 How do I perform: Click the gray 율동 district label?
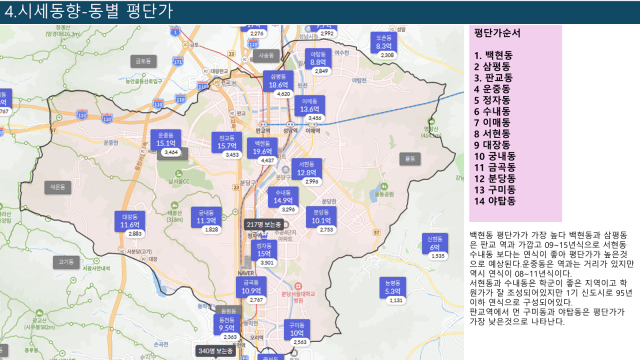click(x=410, y=159)
